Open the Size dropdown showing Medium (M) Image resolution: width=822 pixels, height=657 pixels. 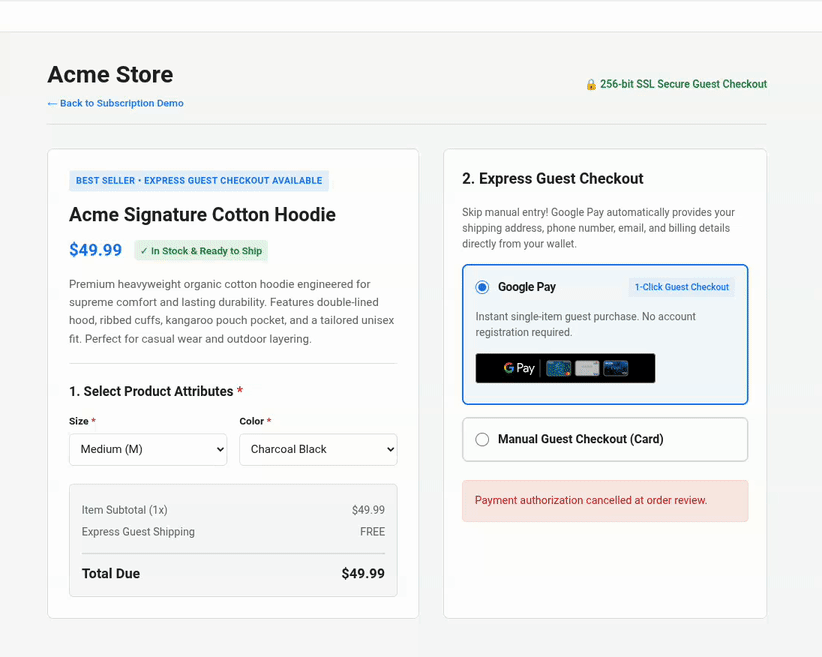pyautogui.click(x=148, y=449)
